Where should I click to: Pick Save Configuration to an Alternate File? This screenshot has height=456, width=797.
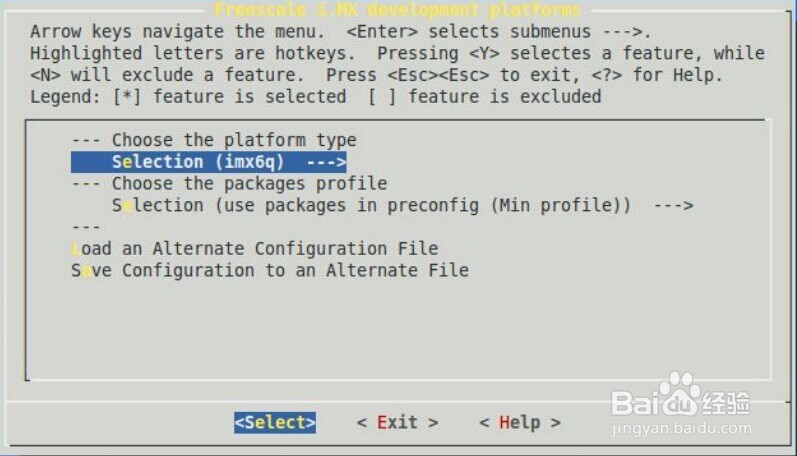click(x=270, y=270)
